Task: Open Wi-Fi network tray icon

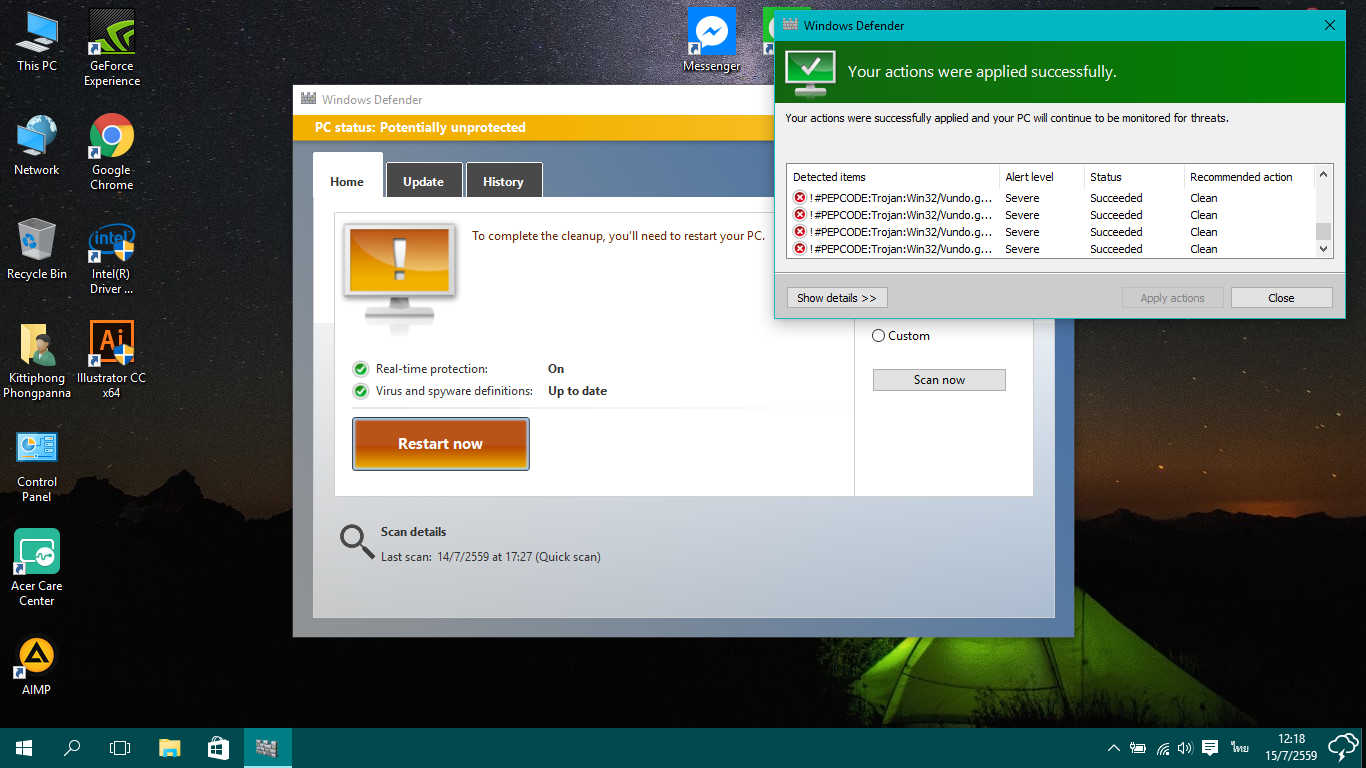Action: [1163, 748]
